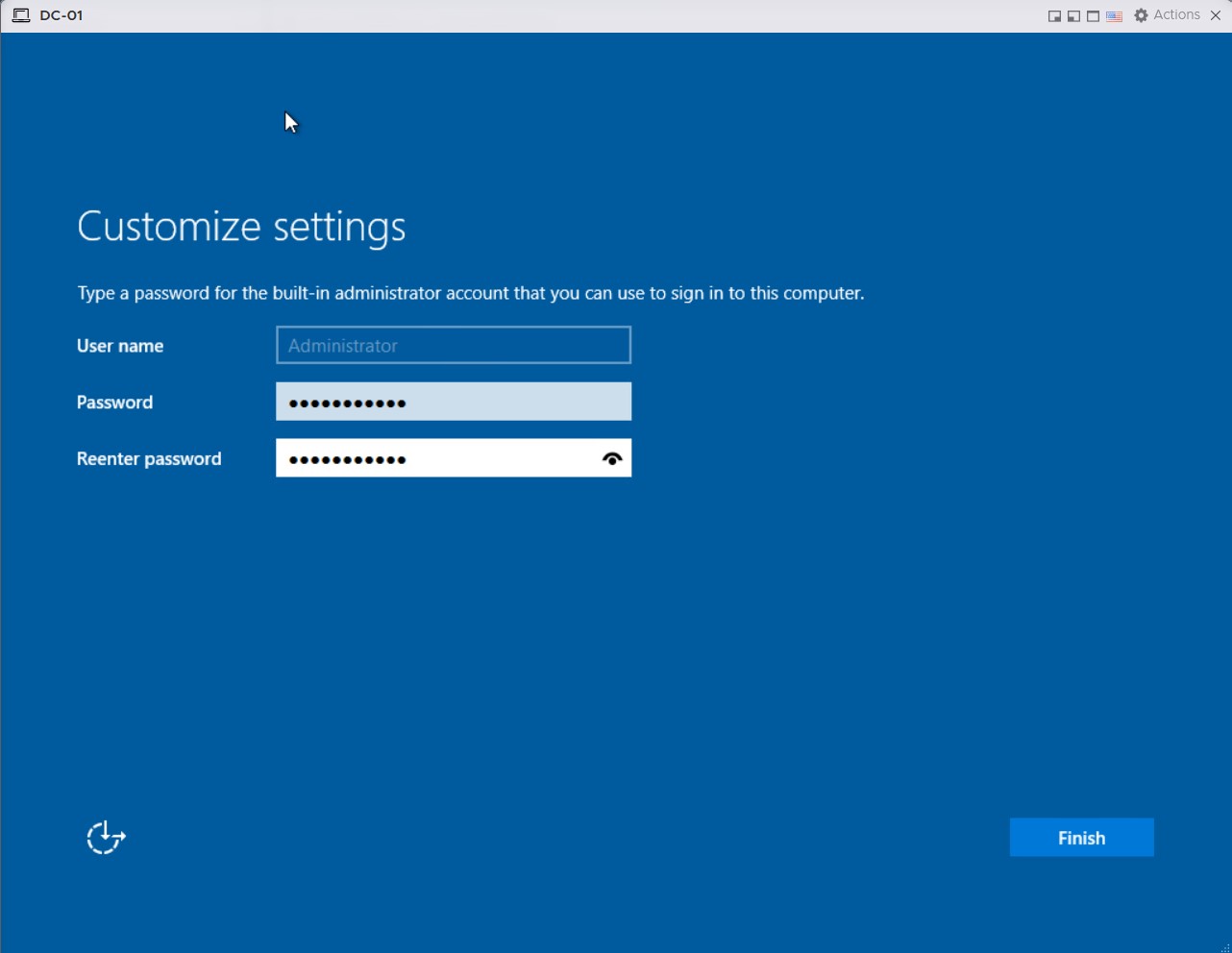
Task: Click the gear icon next to Actions
Action: 1141,15
